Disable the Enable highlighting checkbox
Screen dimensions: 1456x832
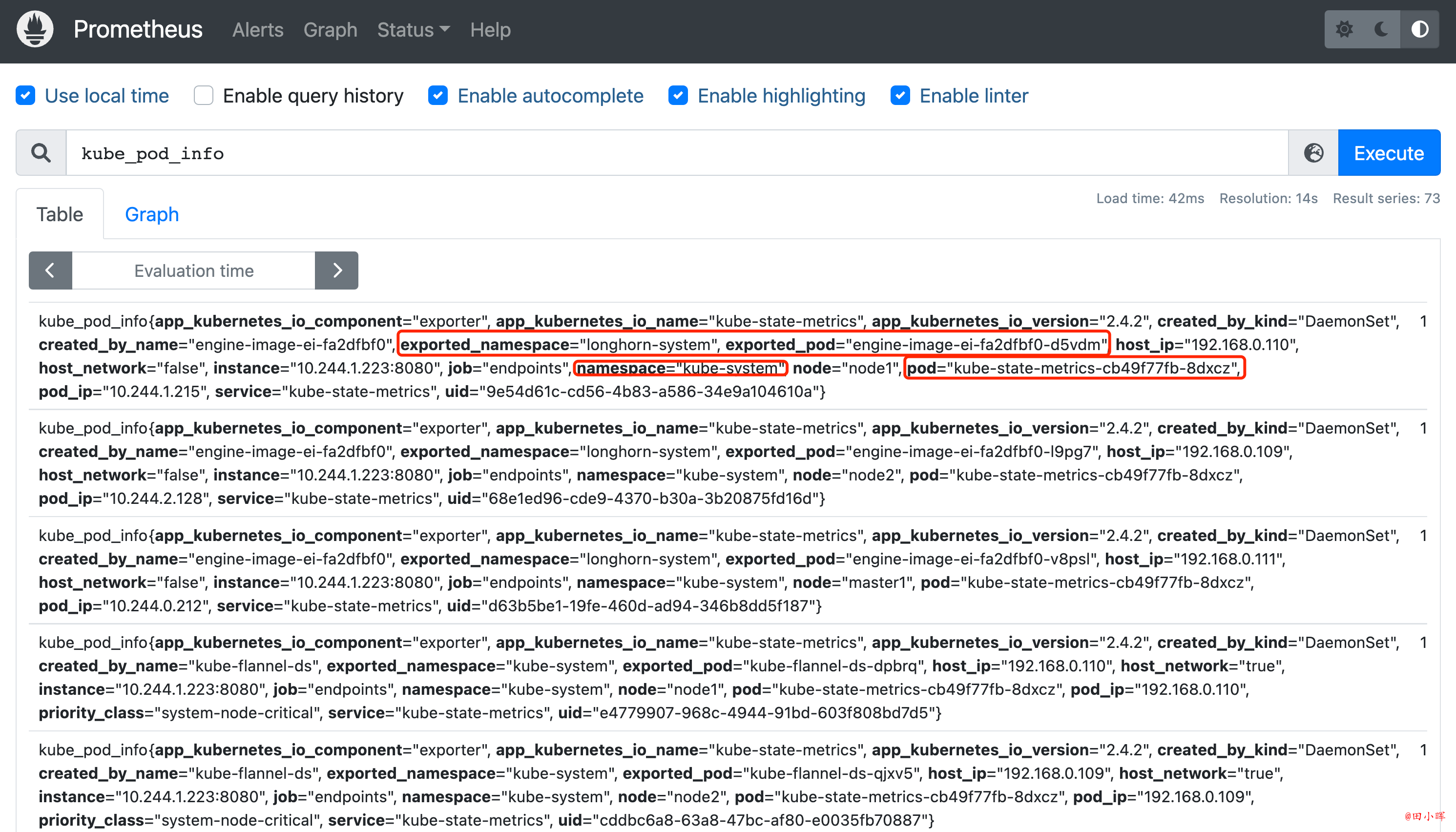click(678, 95)
